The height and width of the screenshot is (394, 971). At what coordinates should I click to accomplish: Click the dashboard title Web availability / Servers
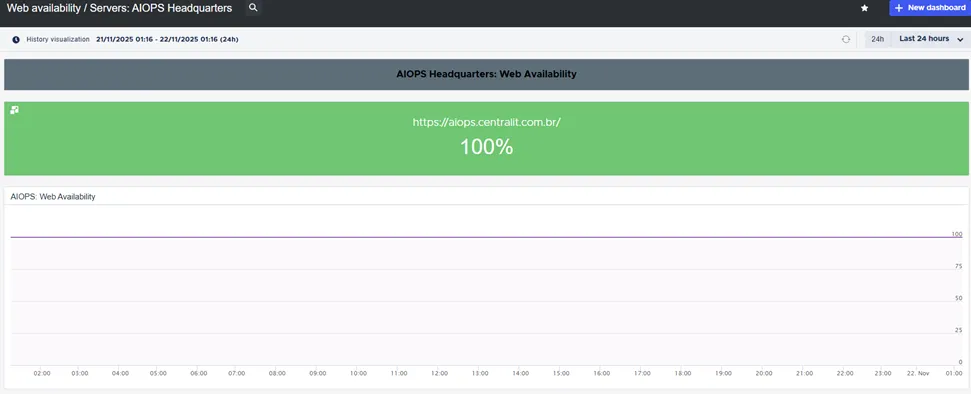[x=119, y=8]
